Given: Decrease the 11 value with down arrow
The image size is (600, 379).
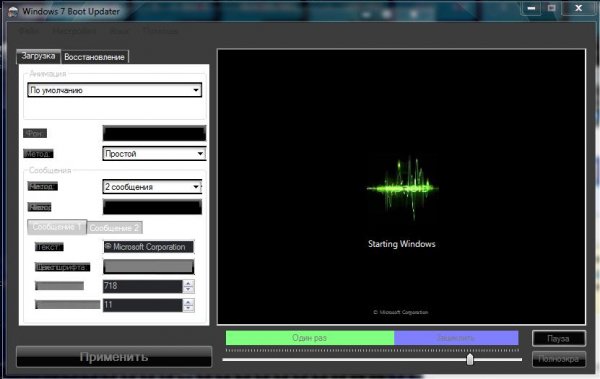Looking at the screenshot, I should (188, 309).
